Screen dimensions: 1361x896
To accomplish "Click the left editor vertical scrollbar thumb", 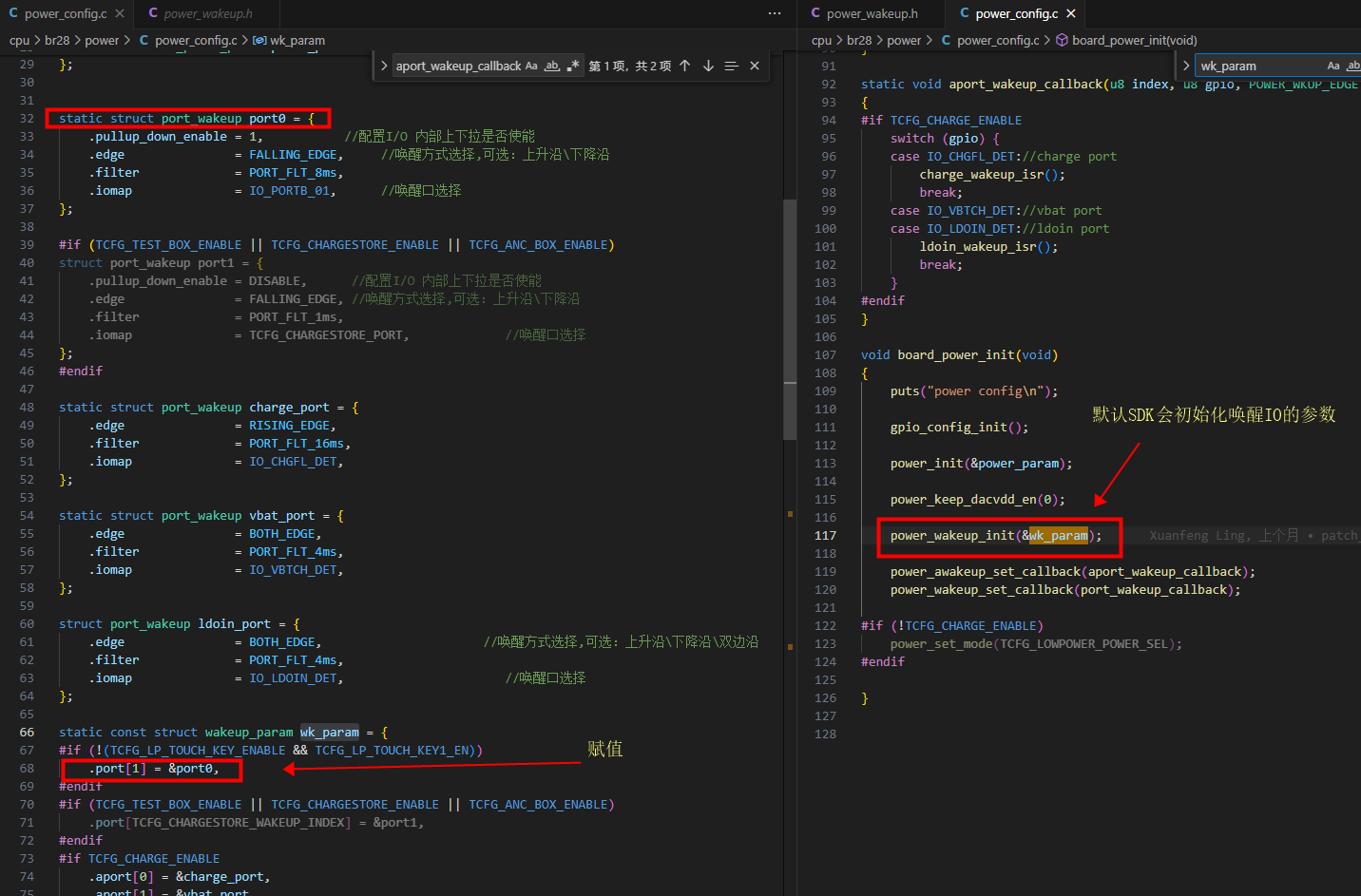I will tap(790, 318).
